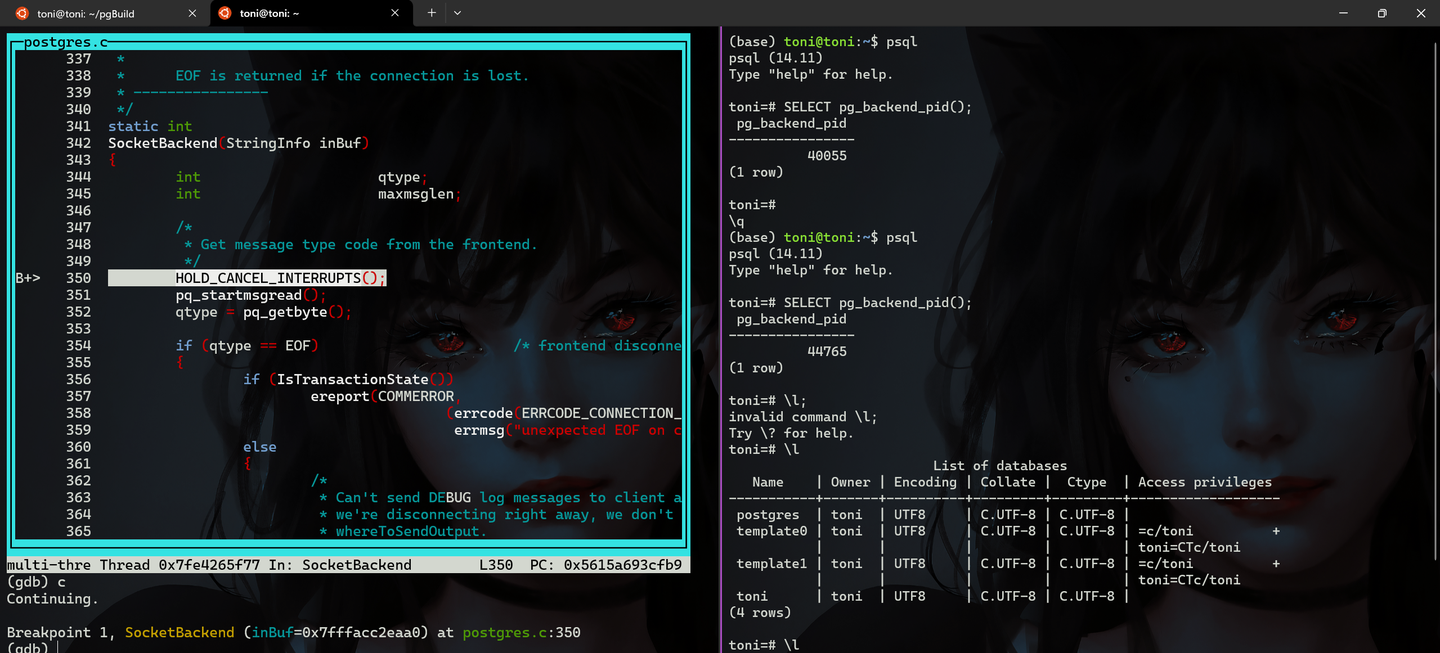Click the SocketBackend function name on line 342
The height and width of the screenshot is (653, 1440).
click(x=162, y=143)
